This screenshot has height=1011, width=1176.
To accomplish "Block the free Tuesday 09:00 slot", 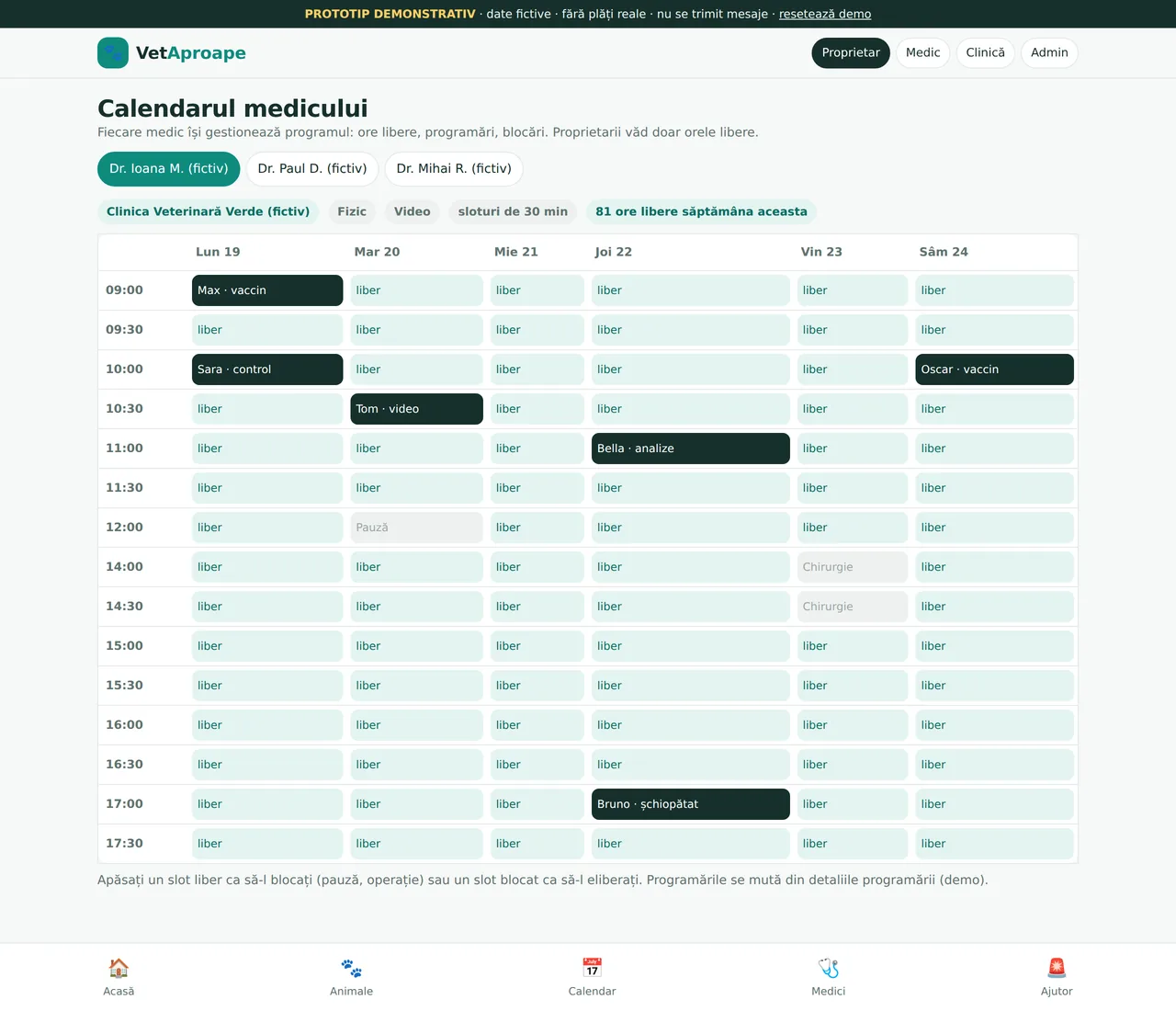I will coord(417,290).
